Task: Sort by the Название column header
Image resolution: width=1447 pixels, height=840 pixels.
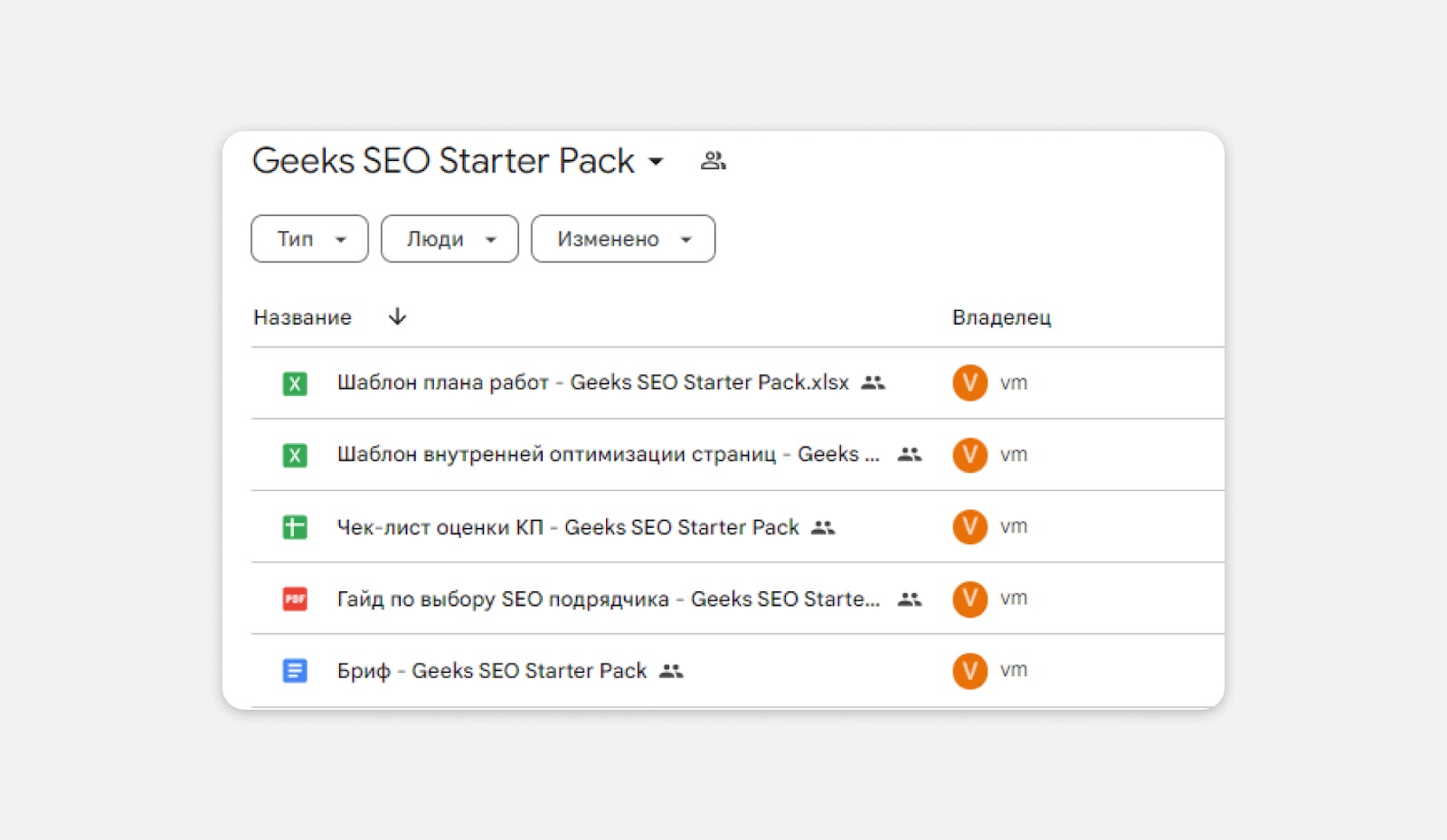Action: (302, 317)
